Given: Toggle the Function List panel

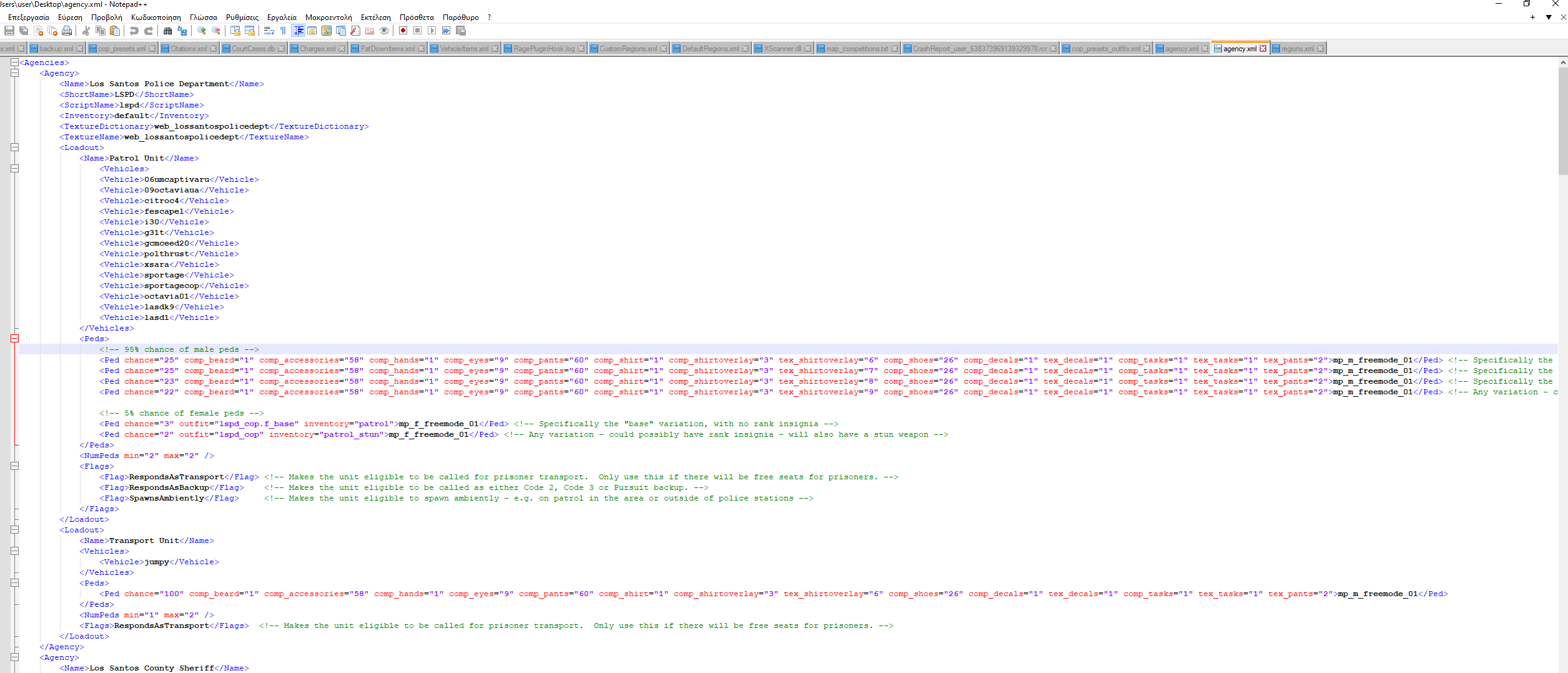Looking at the screenshot, I should (355, 31).
